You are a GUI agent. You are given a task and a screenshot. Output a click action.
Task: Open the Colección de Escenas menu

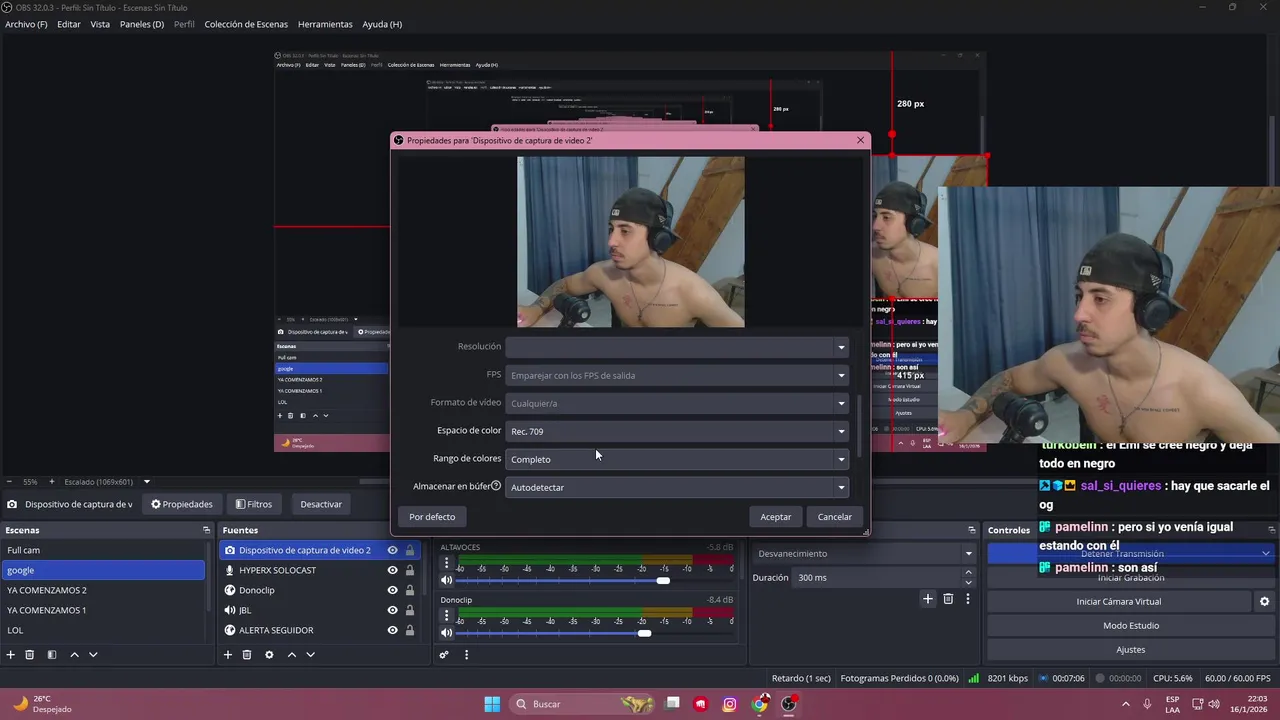pyautogui.click(x=246, y=24)
